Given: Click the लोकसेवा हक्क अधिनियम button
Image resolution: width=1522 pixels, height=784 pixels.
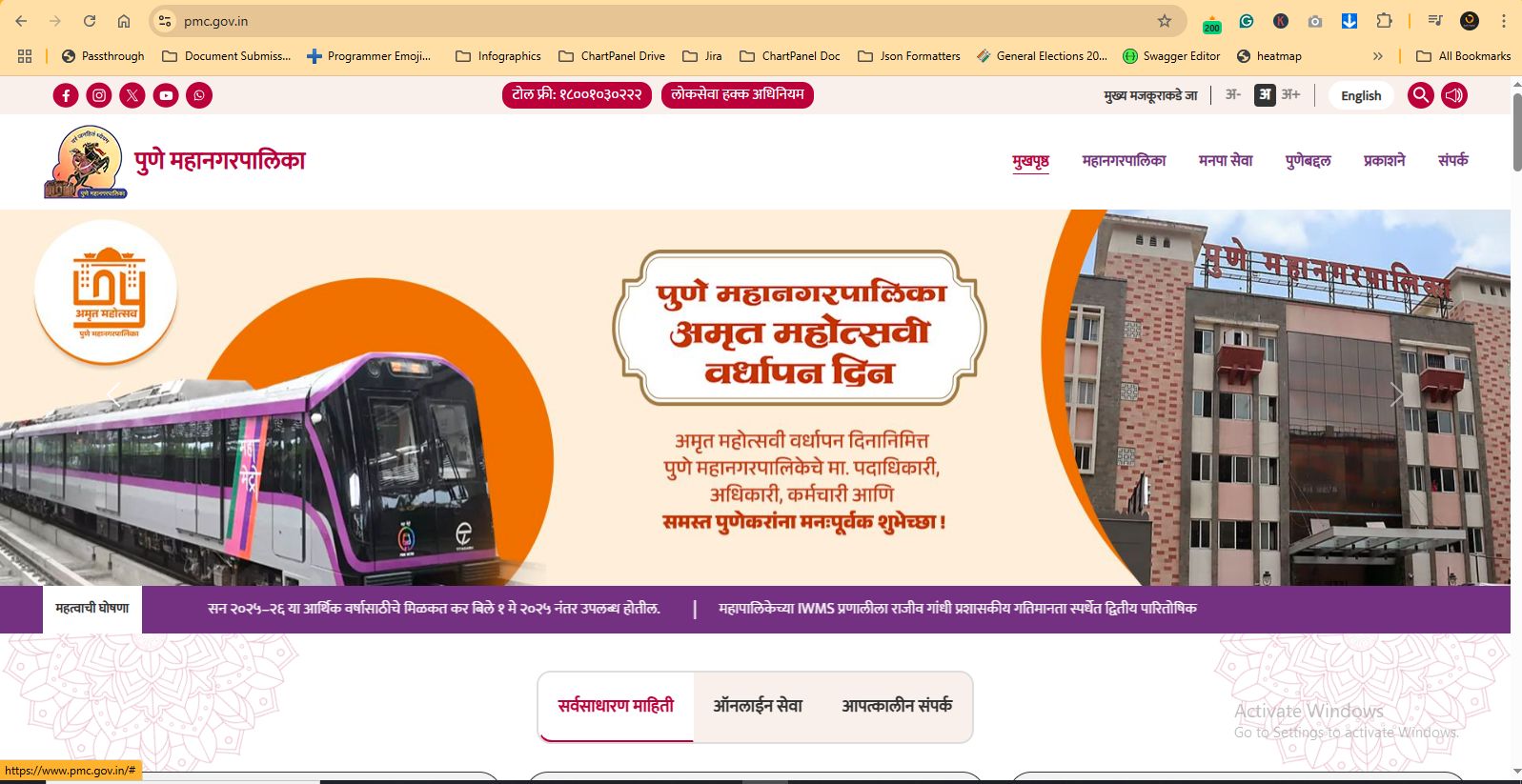Looking at the screenshot, I should pos(738,94).
